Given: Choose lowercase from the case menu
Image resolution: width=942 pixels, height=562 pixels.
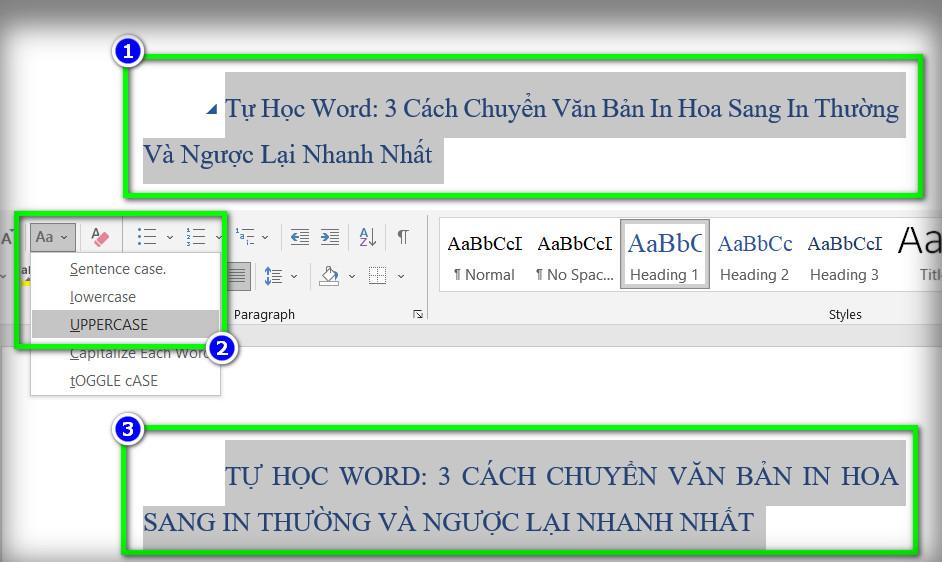Looking at the screenshot, I should click(125, 297).
